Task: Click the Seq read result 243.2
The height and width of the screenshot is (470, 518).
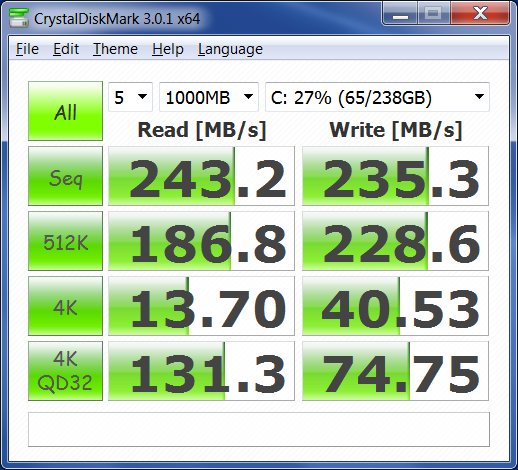Action: (201, 176)
